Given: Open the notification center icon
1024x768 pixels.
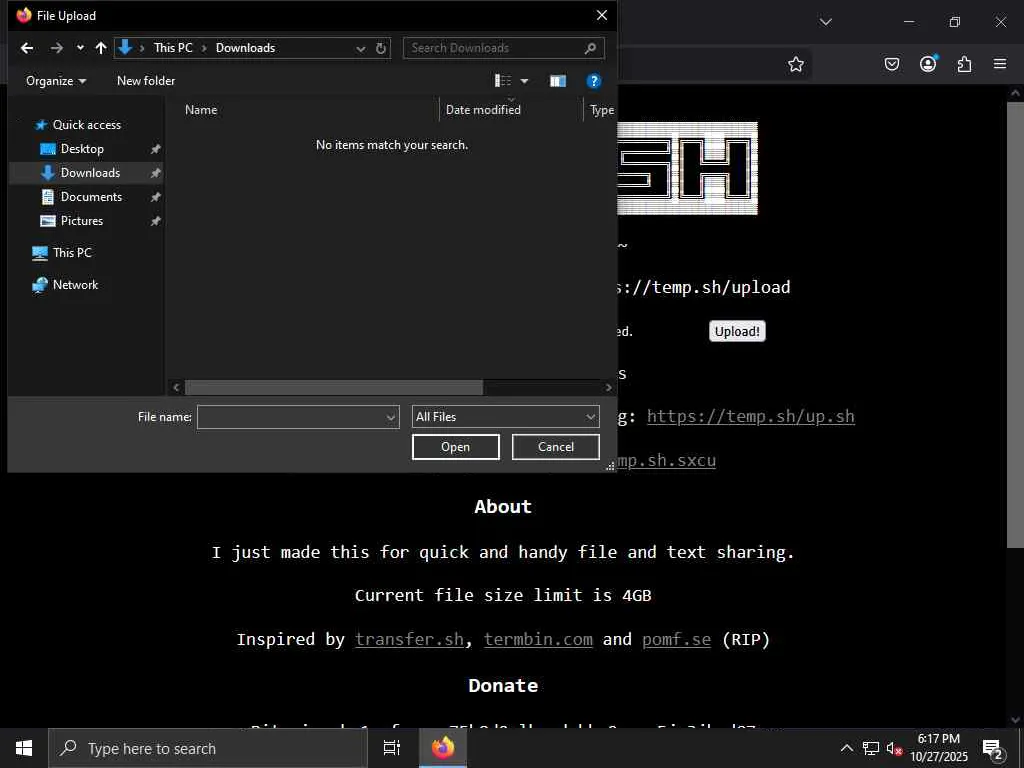Looking at the screenshot, I should click(x=993, y=749).
